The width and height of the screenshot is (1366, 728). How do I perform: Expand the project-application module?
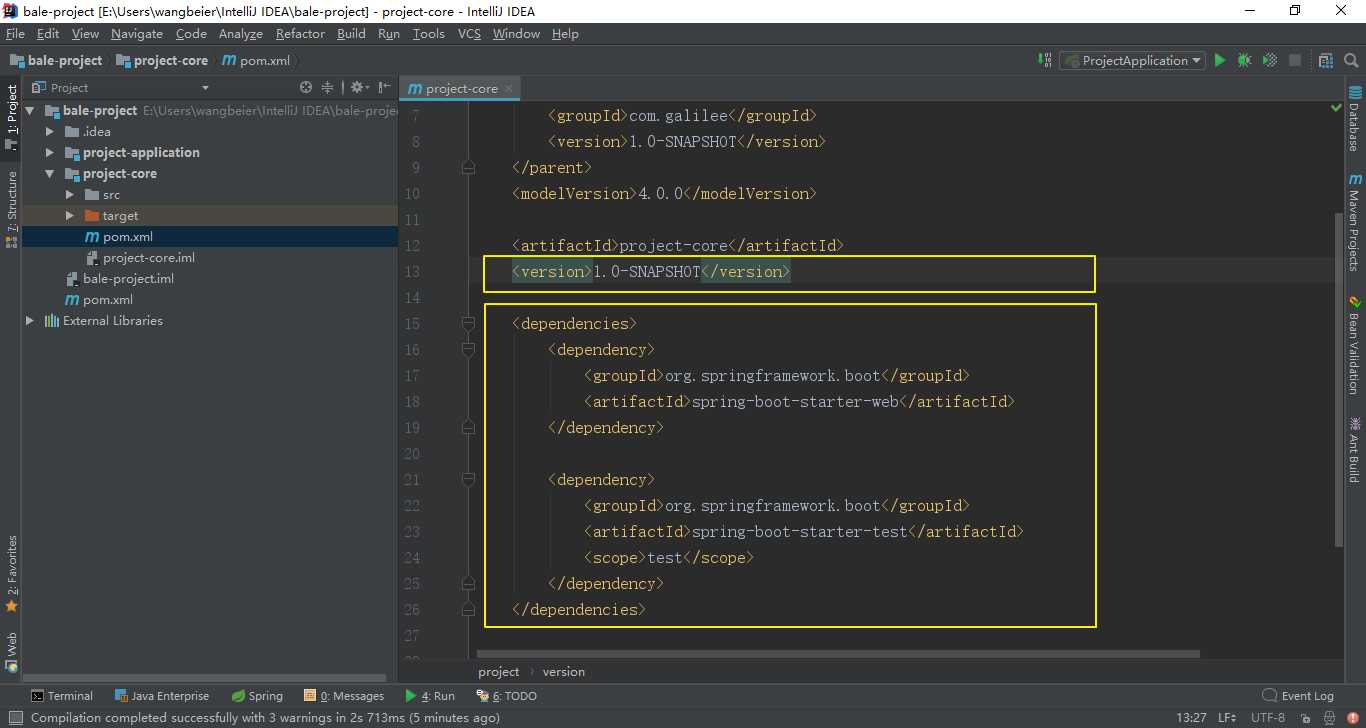tap(50, 153)
